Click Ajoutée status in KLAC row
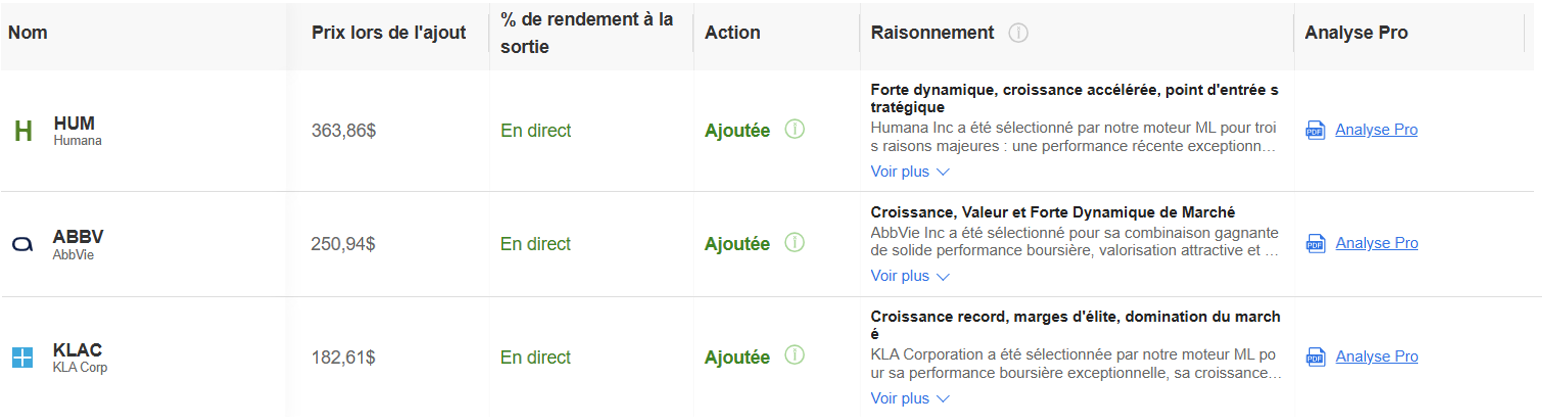1542x417 pixels. pyautogui.click(x=737, y=357)
